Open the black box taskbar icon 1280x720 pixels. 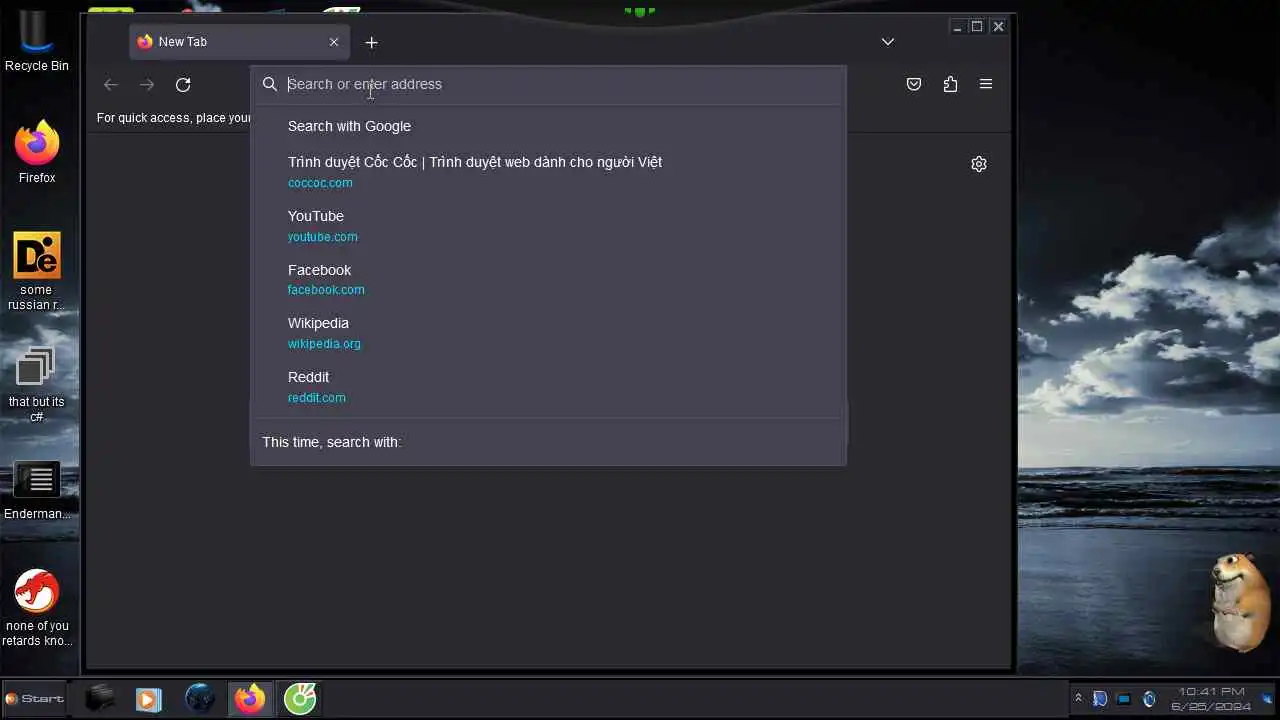click(x=99, y=698)
